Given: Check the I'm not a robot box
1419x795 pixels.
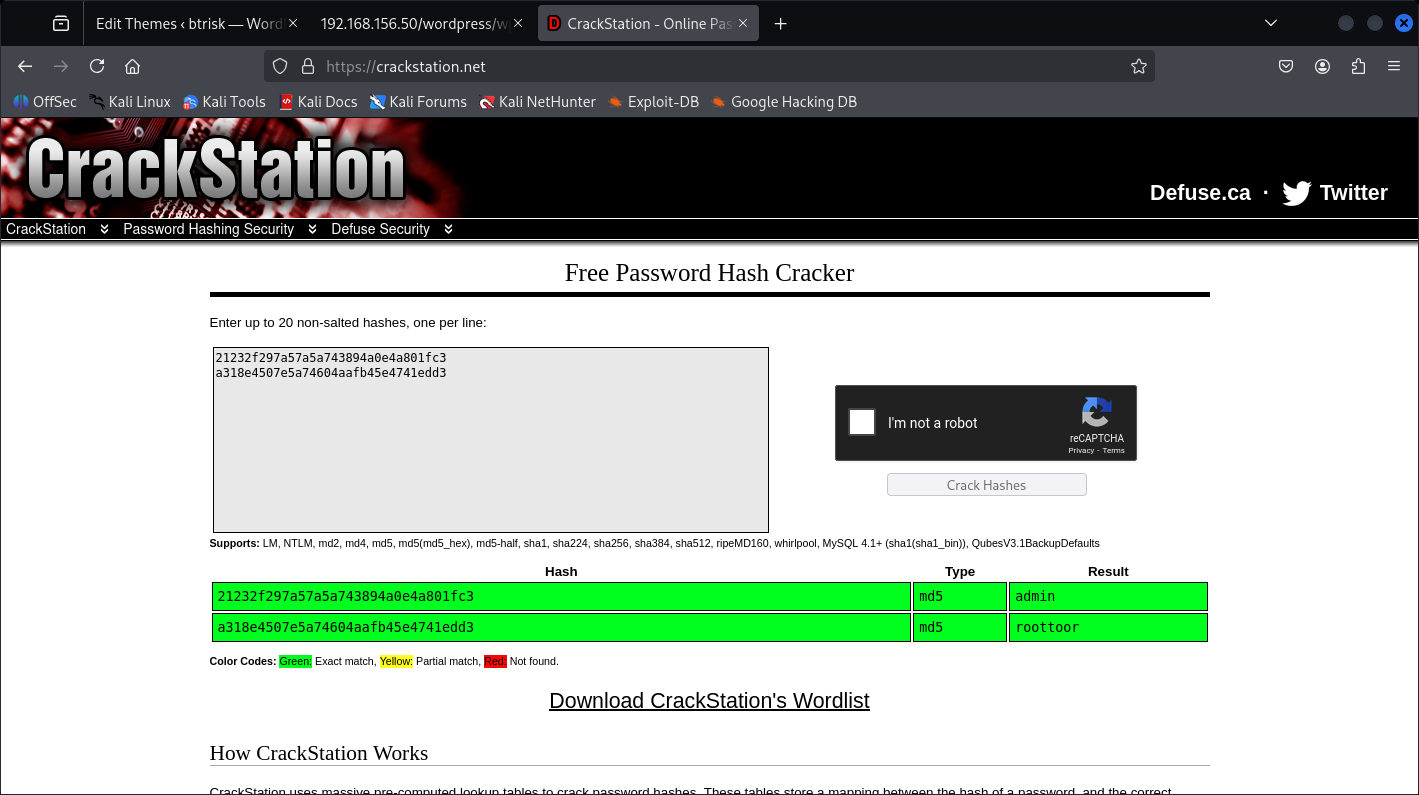Looking at the screenshot, I should click(x=862, y=422).
